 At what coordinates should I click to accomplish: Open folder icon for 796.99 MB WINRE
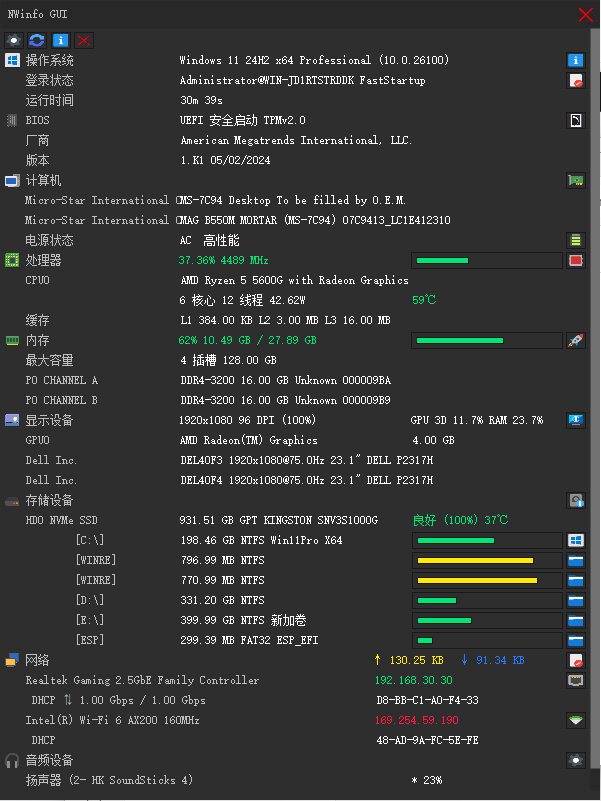[x=576, y=560]
